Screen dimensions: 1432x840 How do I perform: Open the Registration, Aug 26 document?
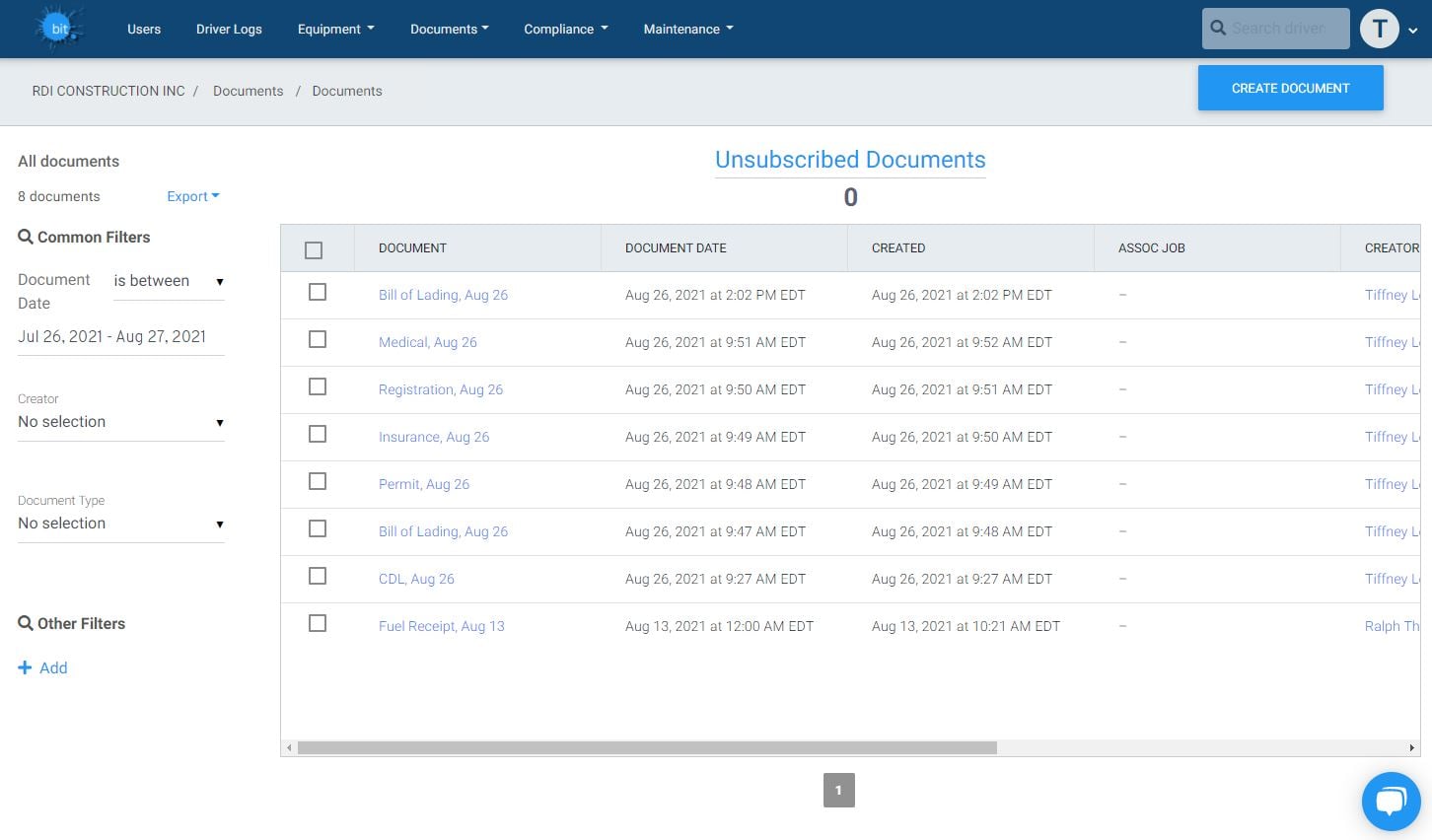tap(441, 389)
